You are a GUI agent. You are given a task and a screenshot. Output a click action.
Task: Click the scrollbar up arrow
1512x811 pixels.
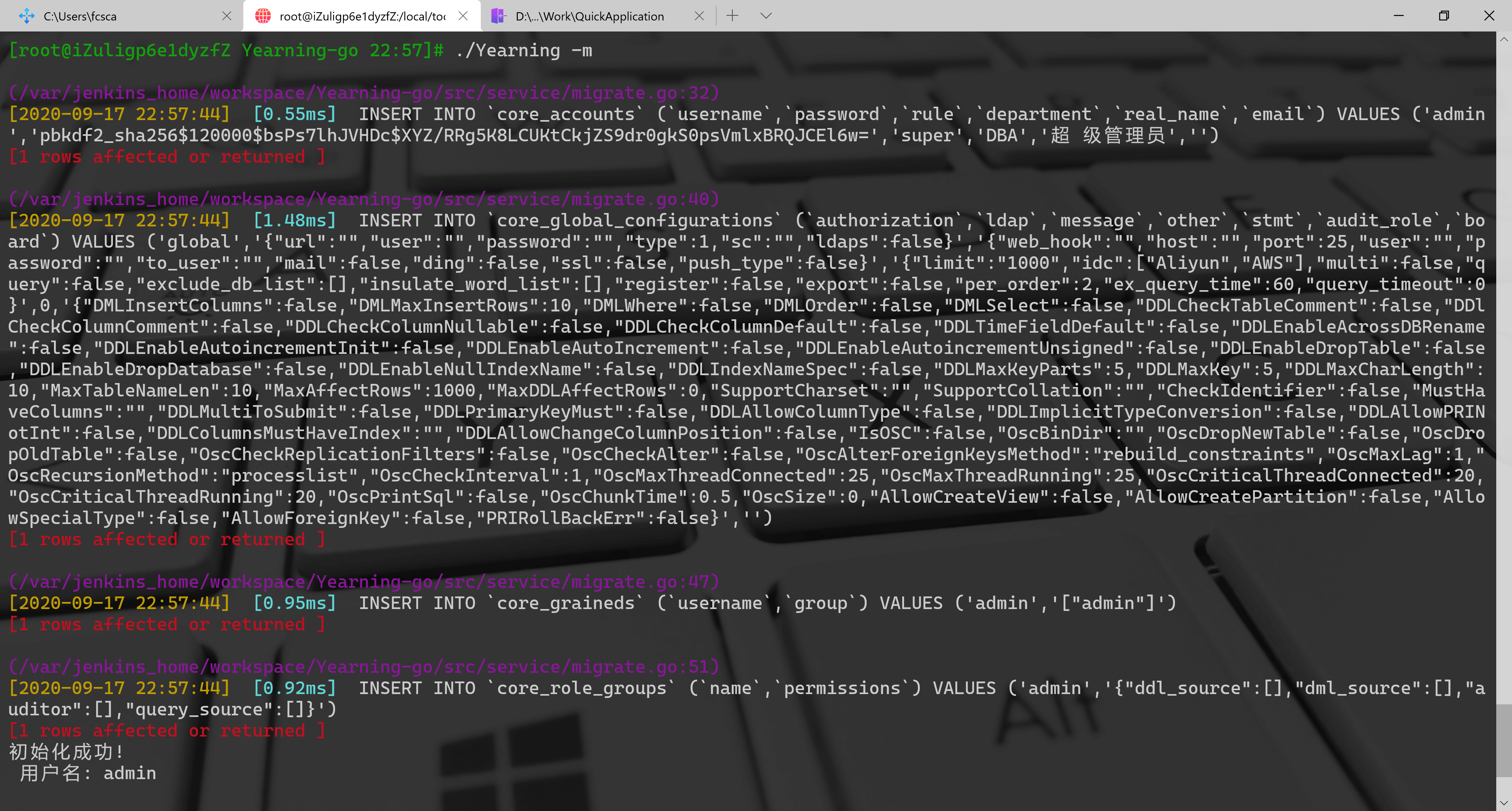1504,39
